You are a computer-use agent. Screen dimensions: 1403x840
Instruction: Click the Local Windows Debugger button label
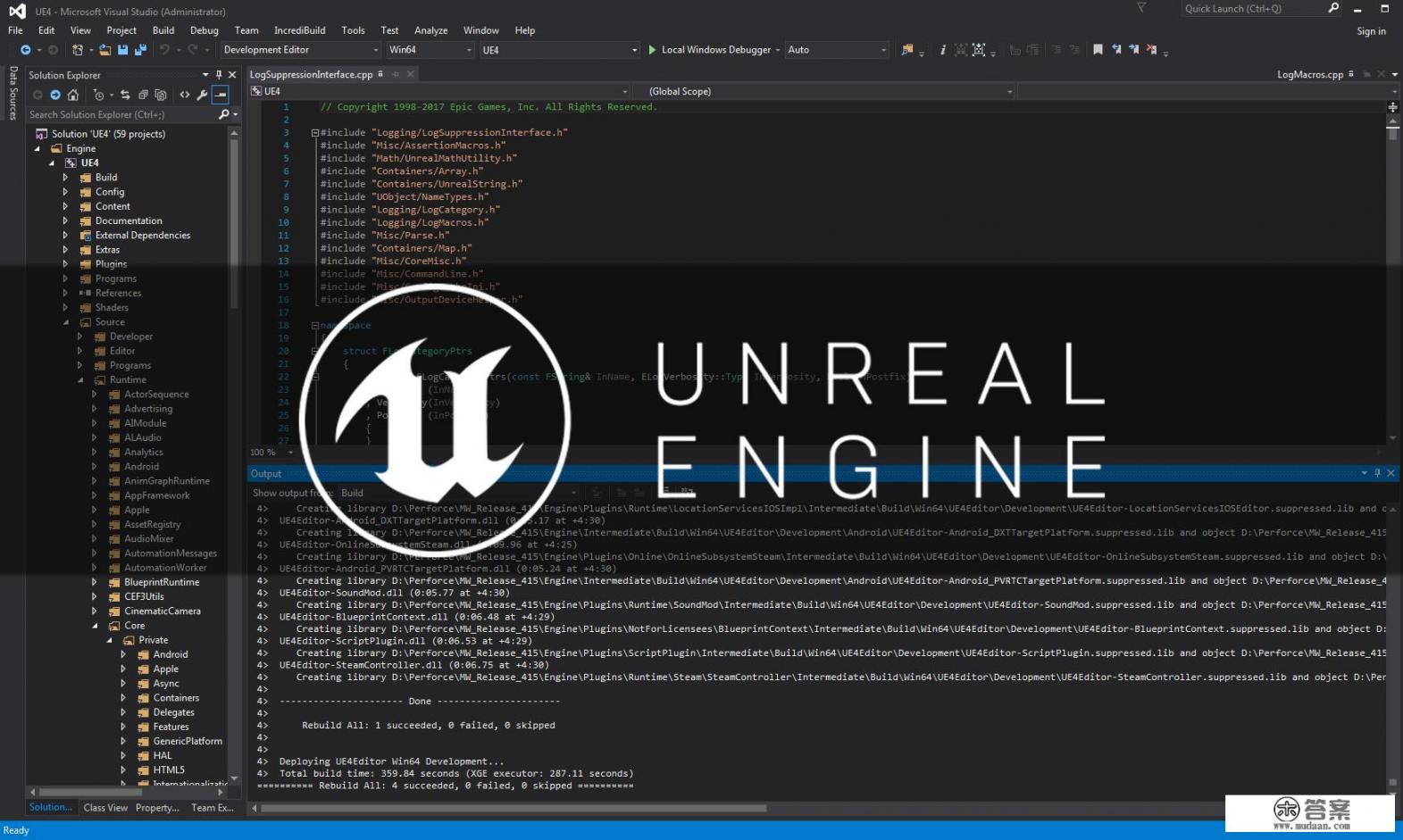point(715,50)
